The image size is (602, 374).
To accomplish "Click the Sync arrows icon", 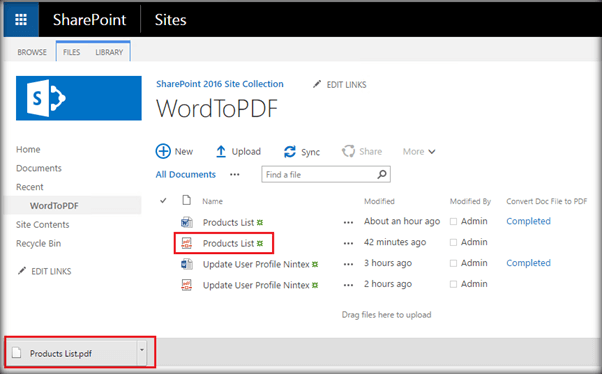I will [290, 152].
